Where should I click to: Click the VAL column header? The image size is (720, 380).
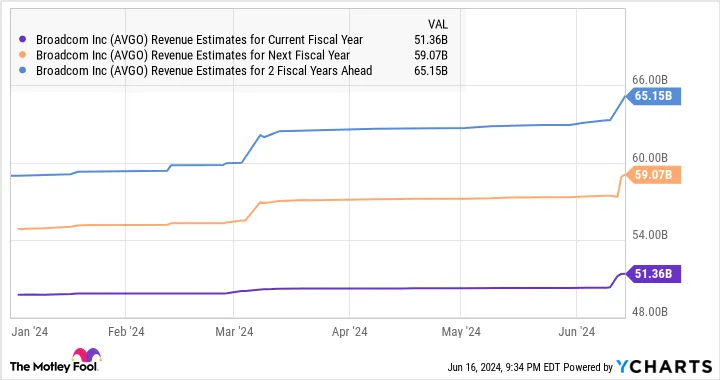438,24
